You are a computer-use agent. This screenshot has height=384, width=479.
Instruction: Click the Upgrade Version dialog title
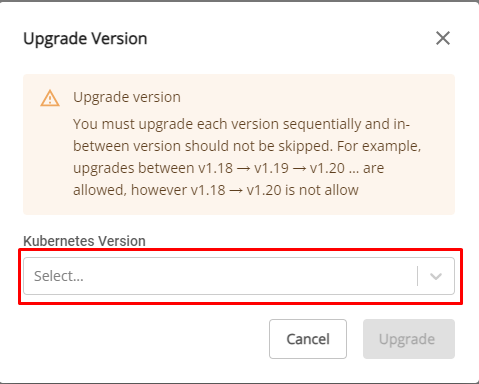tap(85, 39)
